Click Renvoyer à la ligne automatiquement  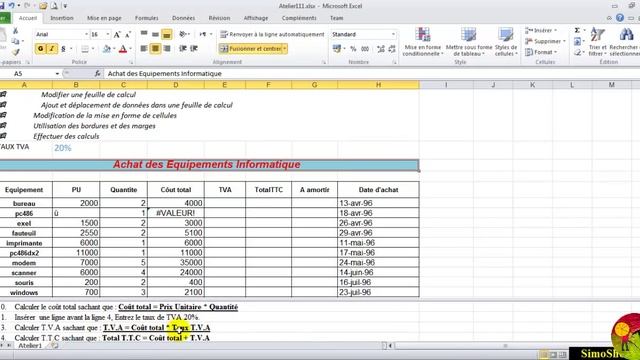pyautogui.click(x=272, y=34)
